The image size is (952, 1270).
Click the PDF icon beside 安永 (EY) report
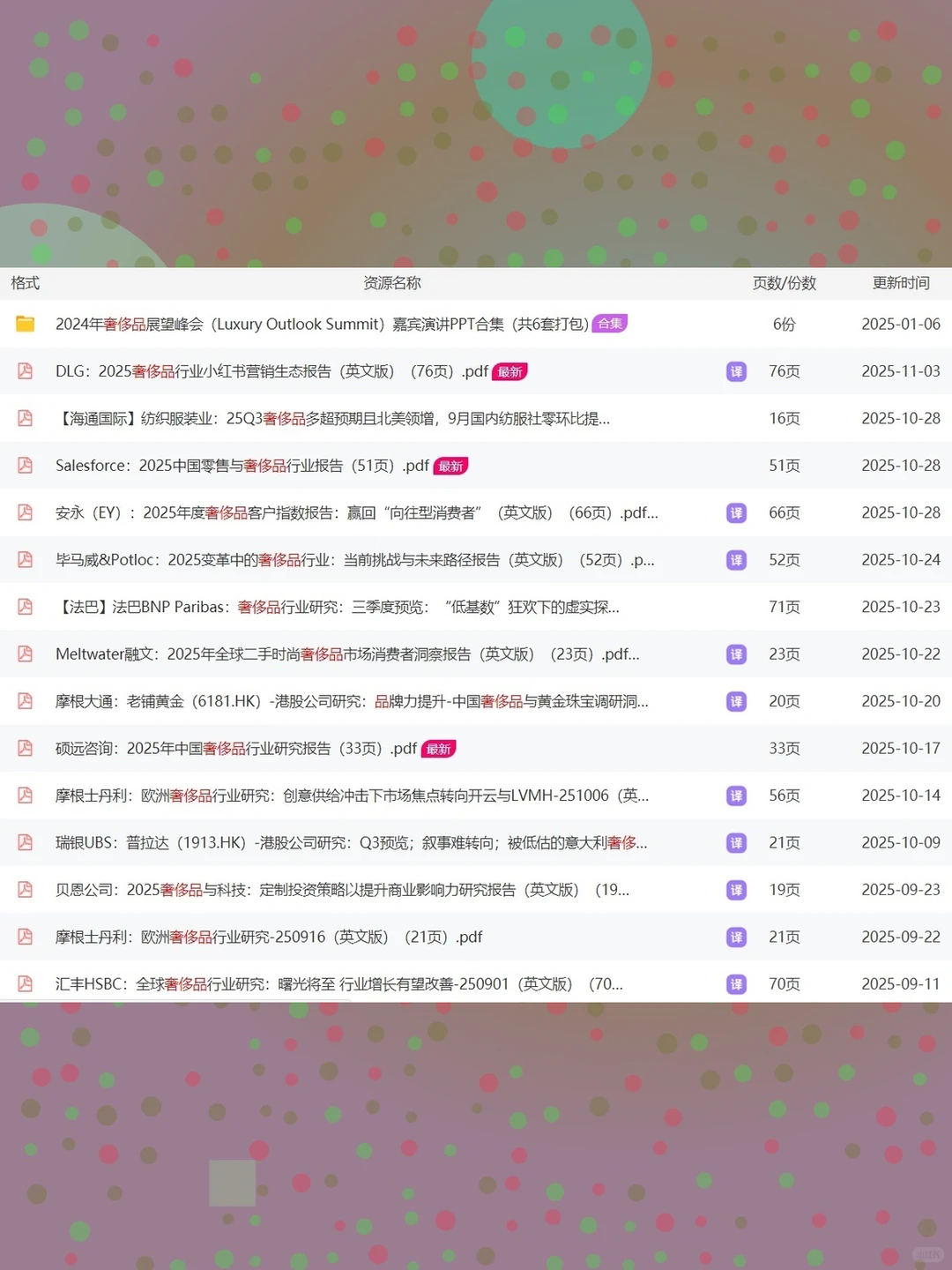pyautogui.click(x=26, y=512)
